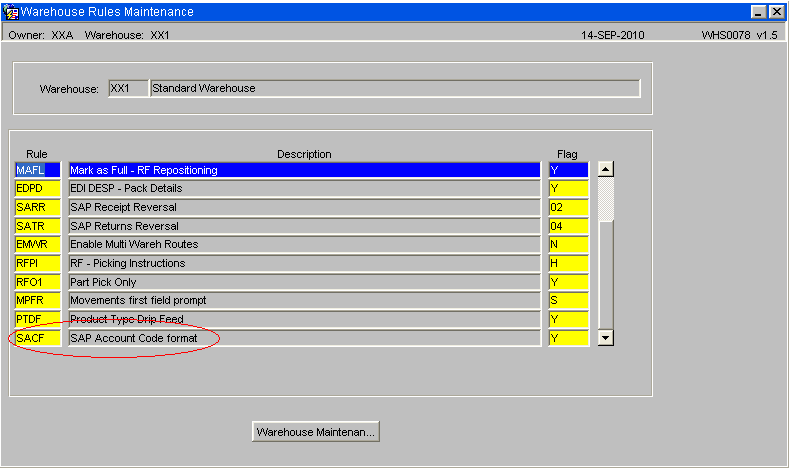This screenshot has height=468, width=789.
Task: Click 'Mark as Full - RF Repositioning' description
Action: point(304,170)
